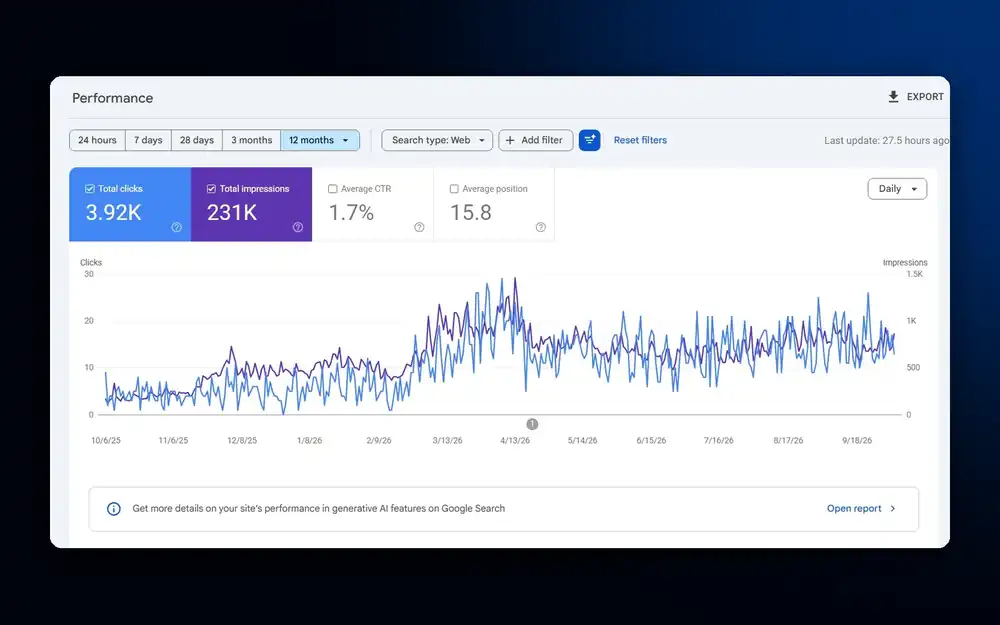Enable the Average CTR checkbox
The image size is (1000, 625).
coord(332,189)
